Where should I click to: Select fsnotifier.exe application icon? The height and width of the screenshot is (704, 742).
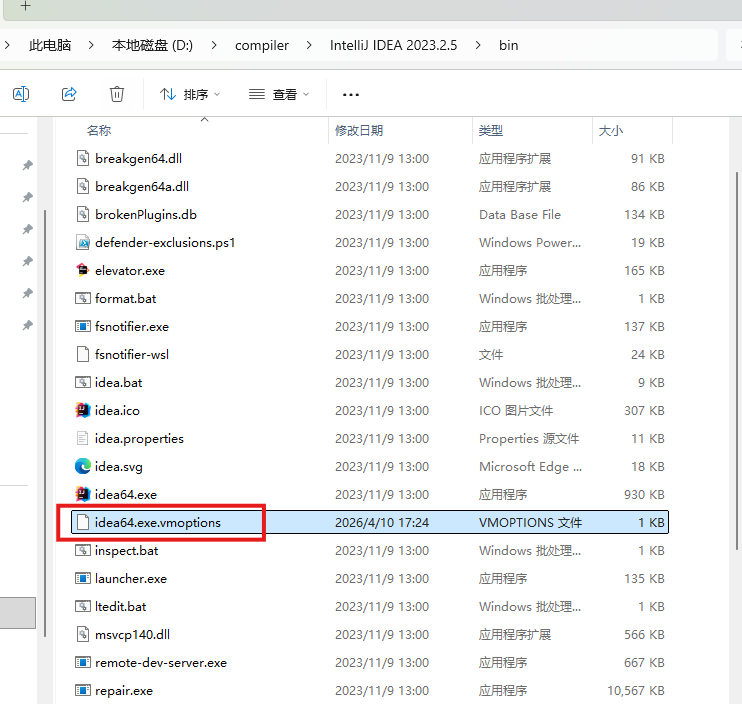click(x=83, y=326)
